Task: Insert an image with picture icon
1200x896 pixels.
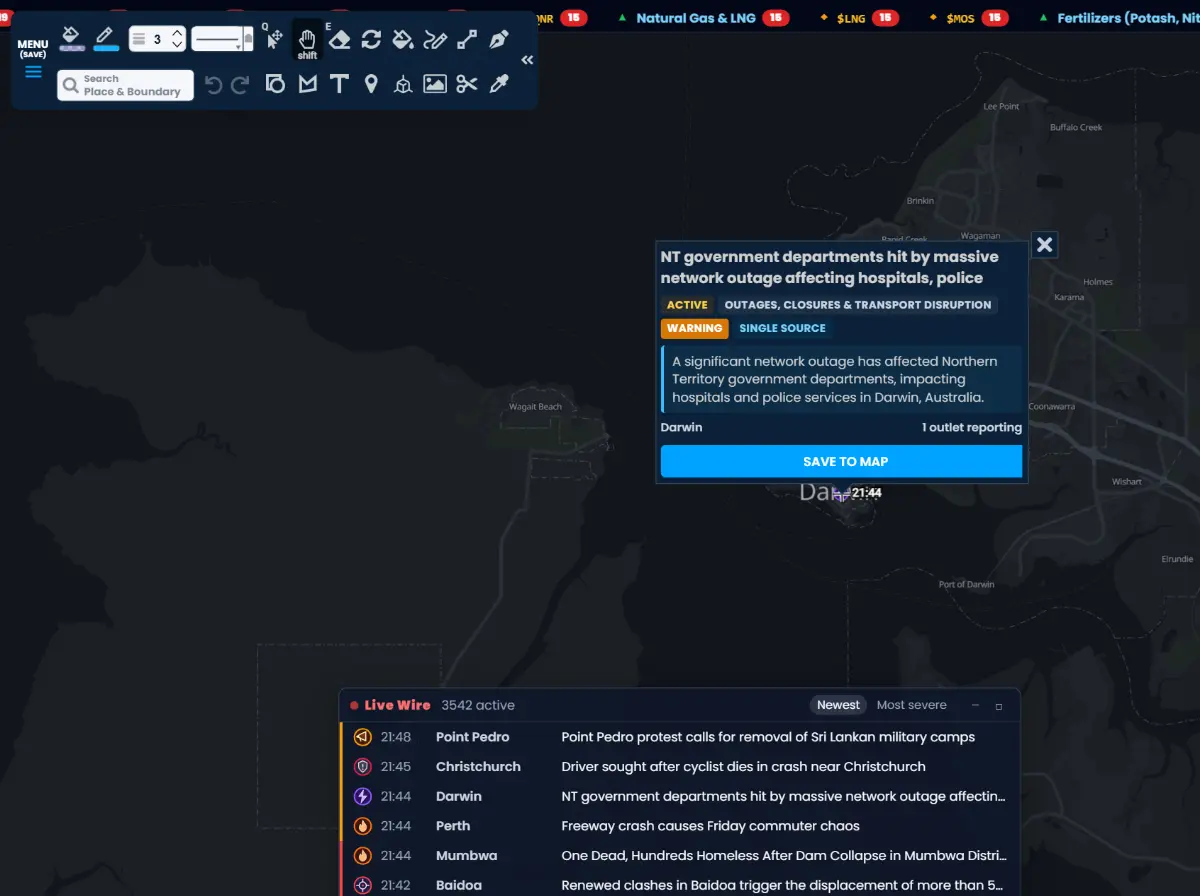Action: tap(435, 84)
